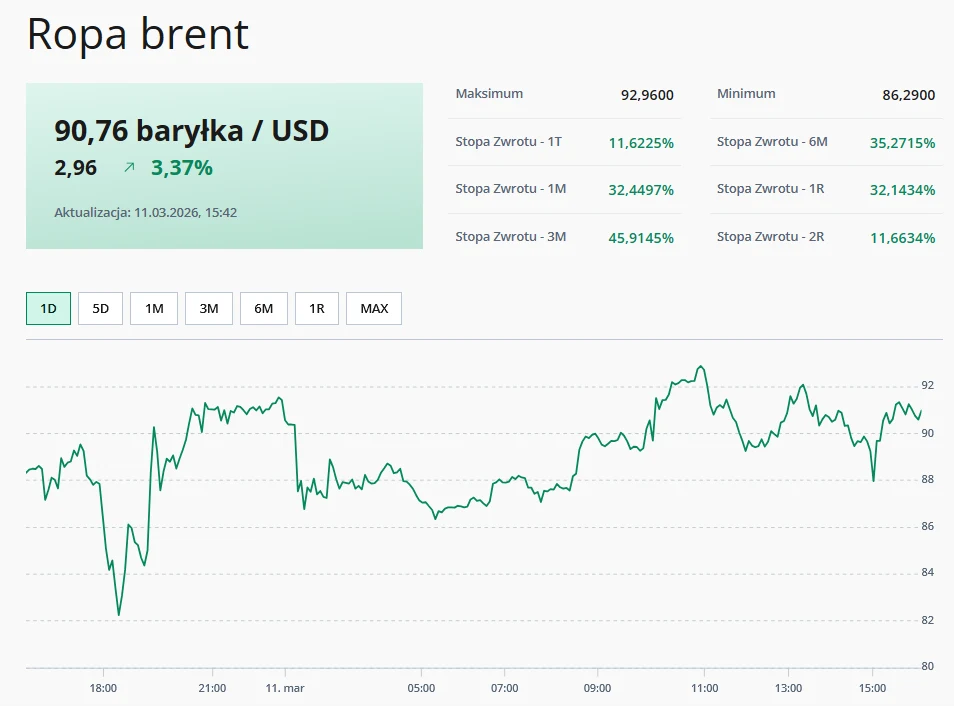Viewport: 954px width, 706px height.
Task: Click the Maksimum value 92,9600
Action: (x=645, y=94)
